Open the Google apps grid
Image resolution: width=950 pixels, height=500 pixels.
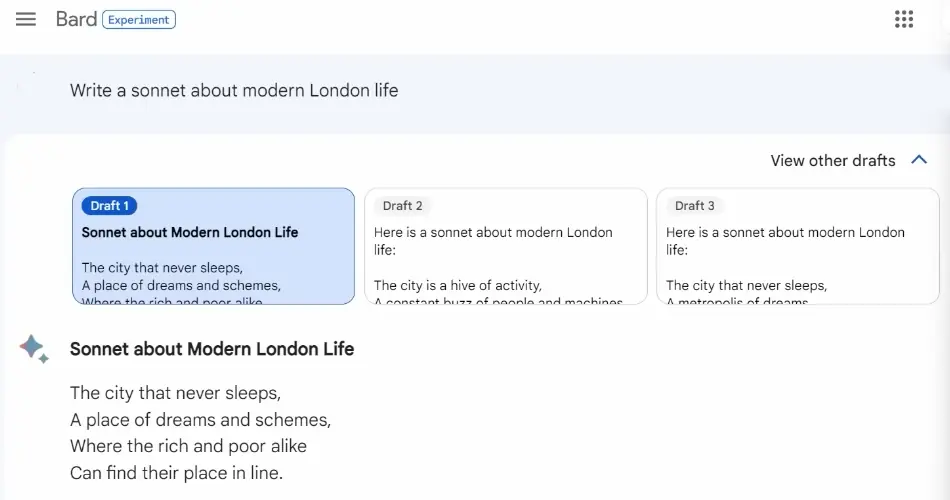pos(903,19)
